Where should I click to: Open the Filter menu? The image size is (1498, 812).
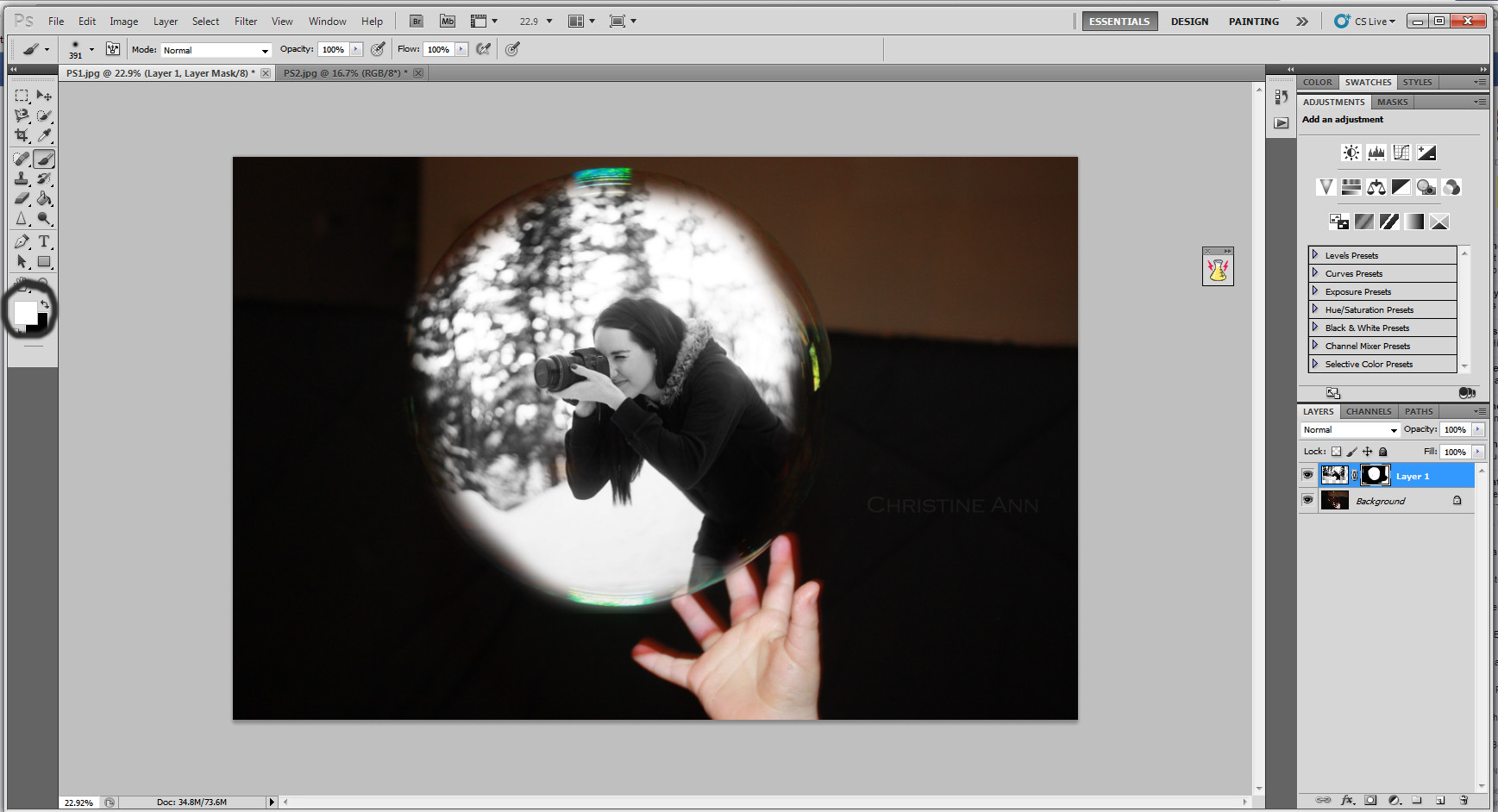coord(246,22)
